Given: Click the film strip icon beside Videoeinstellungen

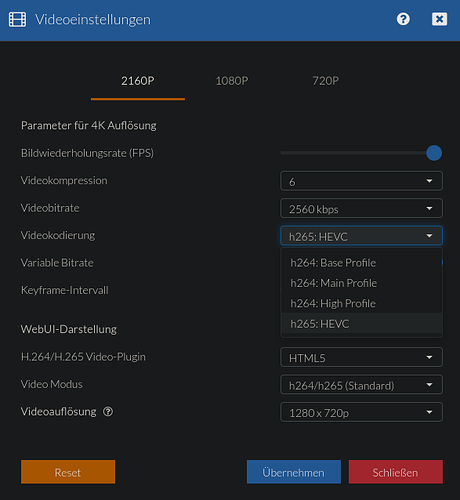Looking at the screenshot, I should (17, 19).
